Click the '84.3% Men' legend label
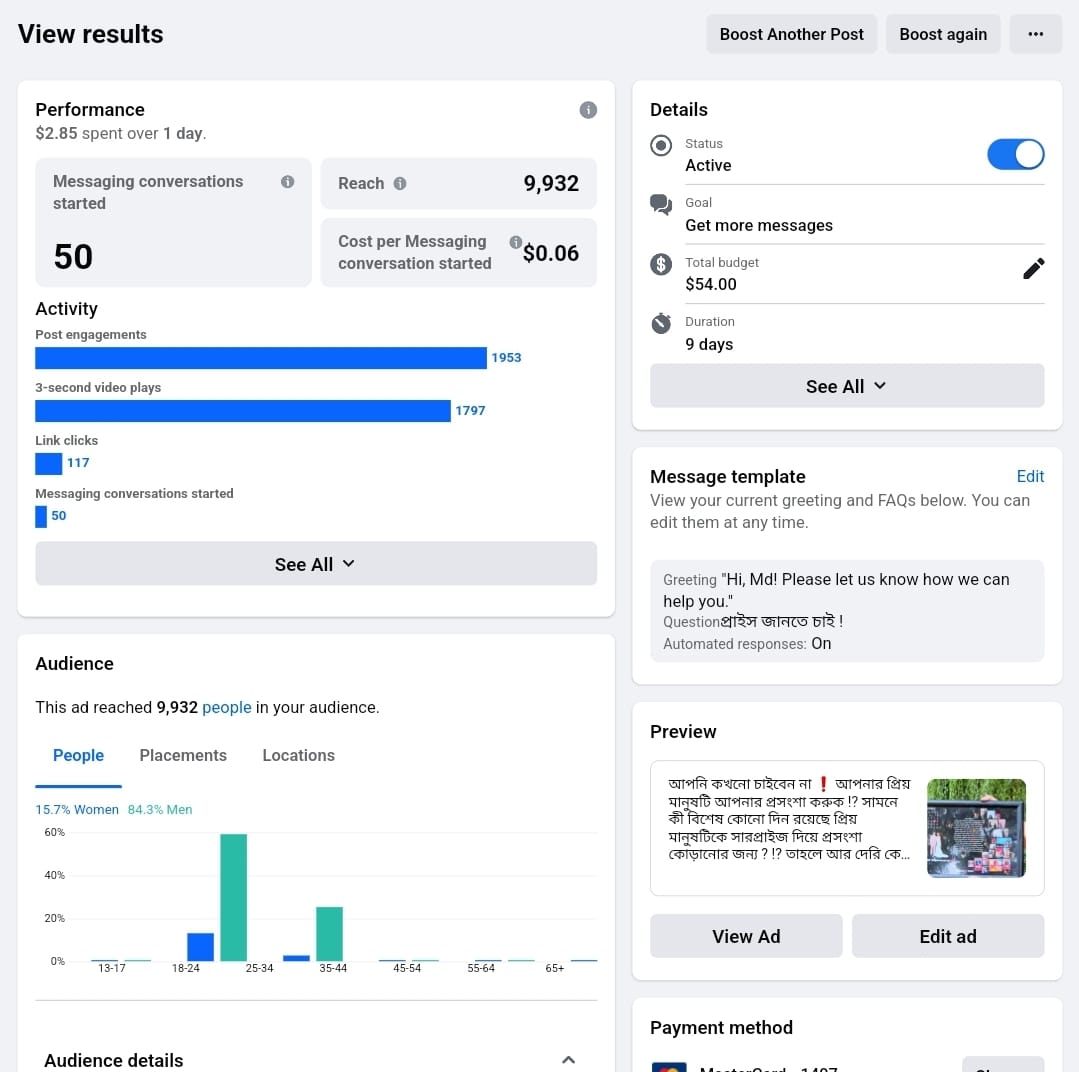 point(160,810)
